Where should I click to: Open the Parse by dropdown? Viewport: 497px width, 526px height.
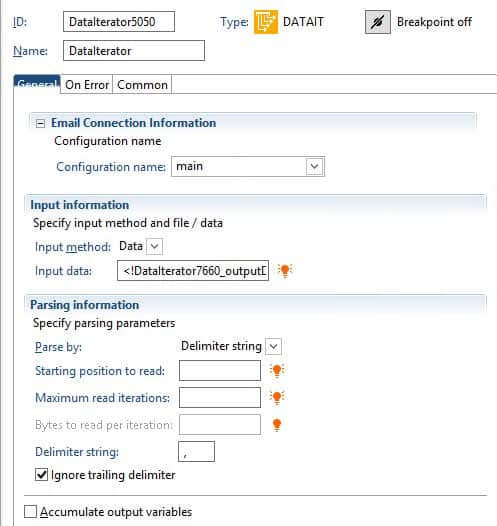(x=273, y=347)
